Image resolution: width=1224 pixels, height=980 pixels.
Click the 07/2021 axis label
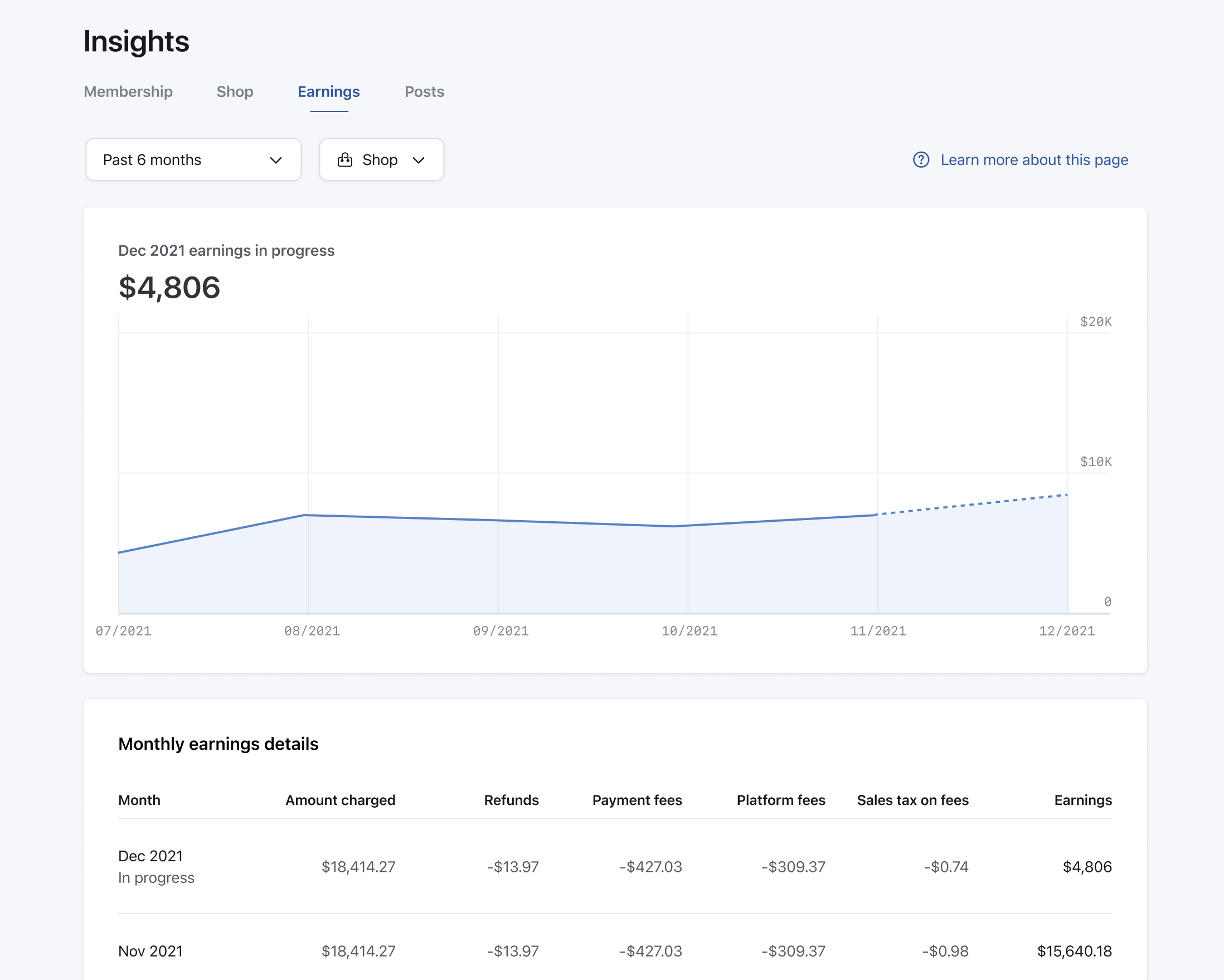[x=123, y=631]
